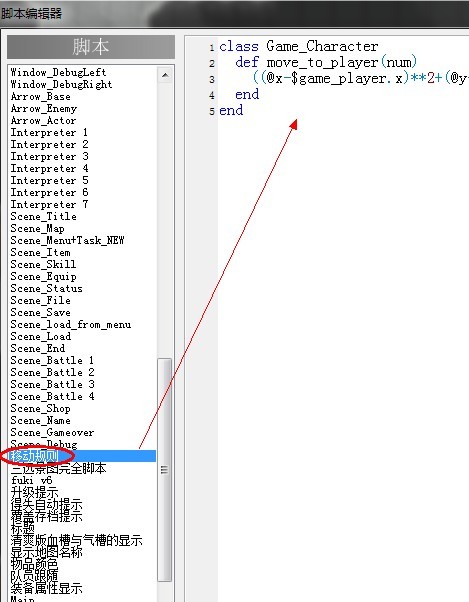
Task: Place cursor on def move_to_player line
Action: (326, 62)
